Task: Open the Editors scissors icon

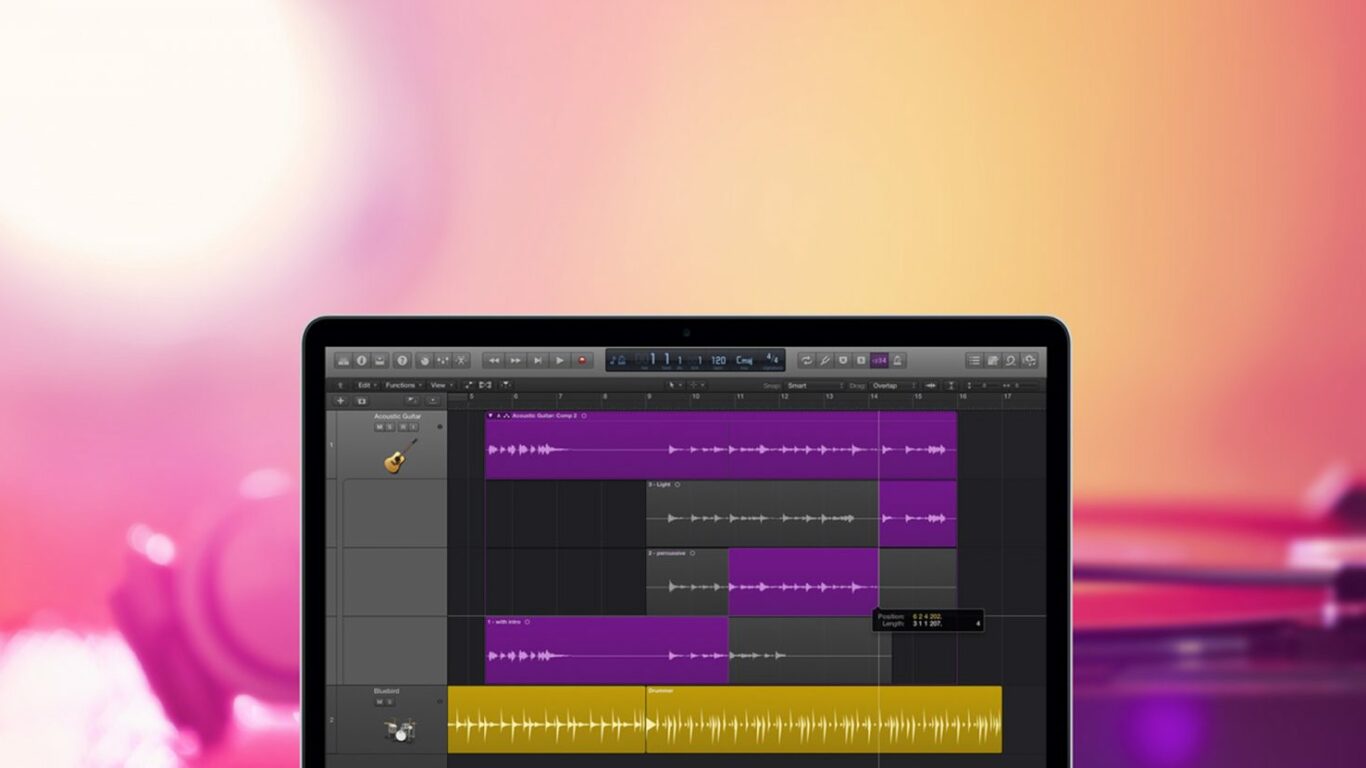Action: coord(461,361)
